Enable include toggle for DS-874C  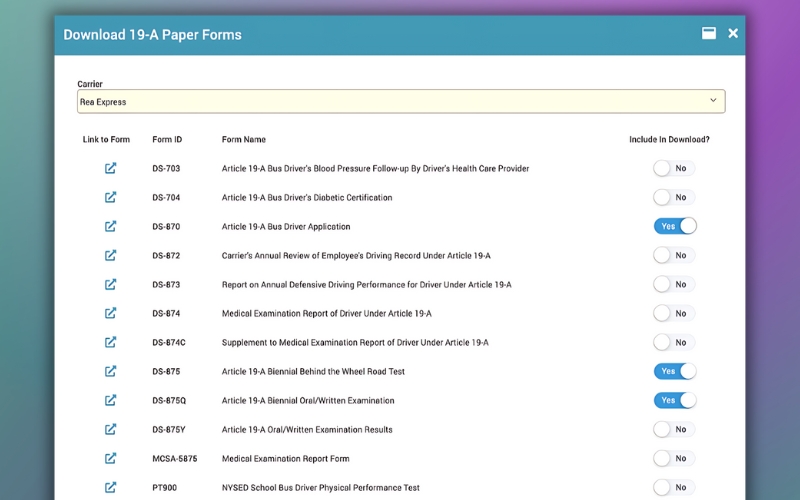(x=674, y=342)
